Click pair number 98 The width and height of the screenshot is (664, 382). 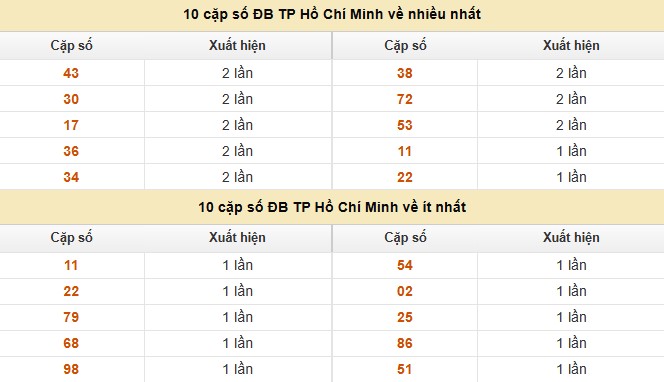coord(71,369)
